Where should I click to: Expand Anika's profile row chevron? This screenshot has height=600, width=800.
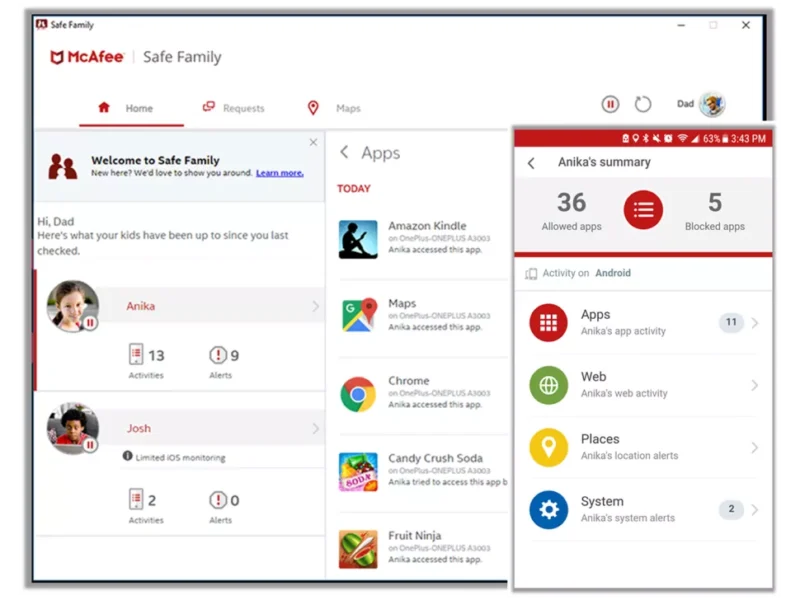tap(315, 306)
